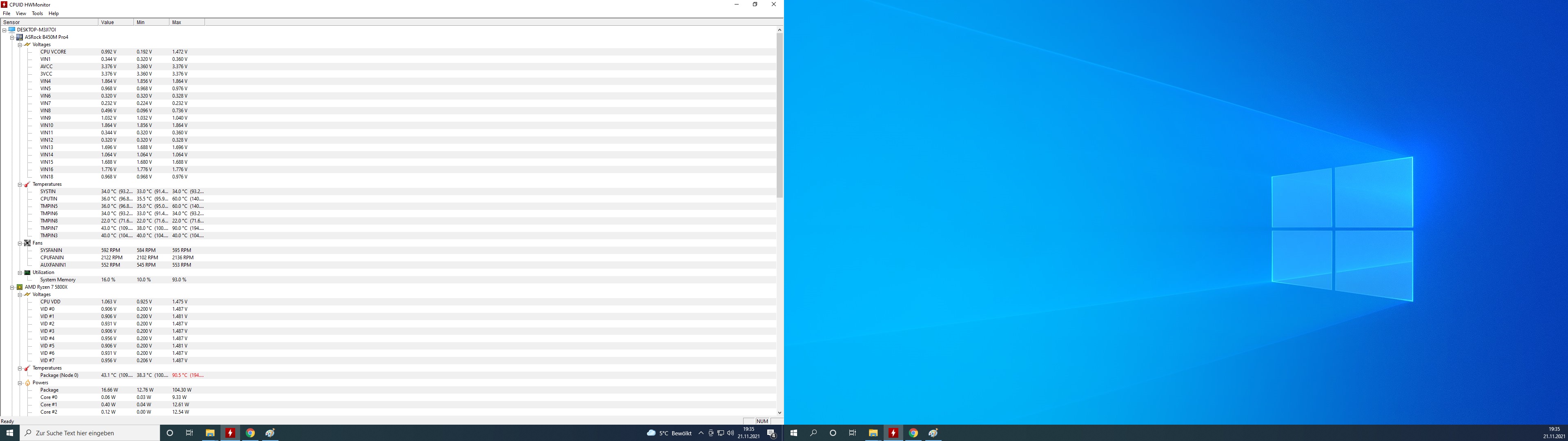The image size is (1568, 441).
Task: Click the AMD Ryzen 7 5800X processor icon
Action: click(20, 287)
